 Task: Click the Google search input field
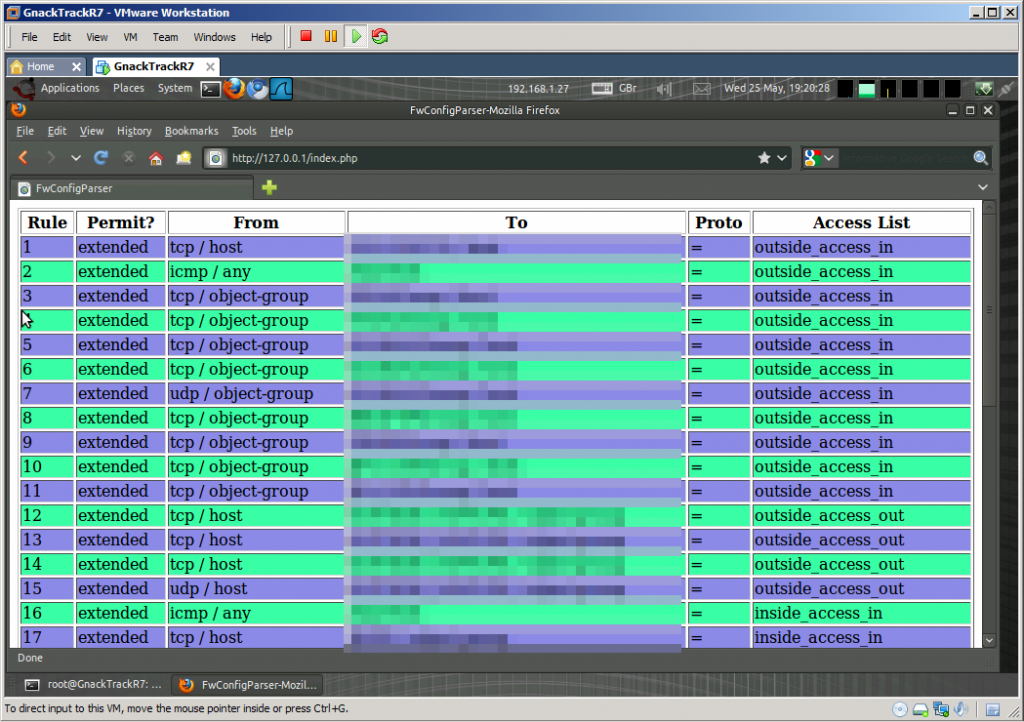[x=904, y=158]
